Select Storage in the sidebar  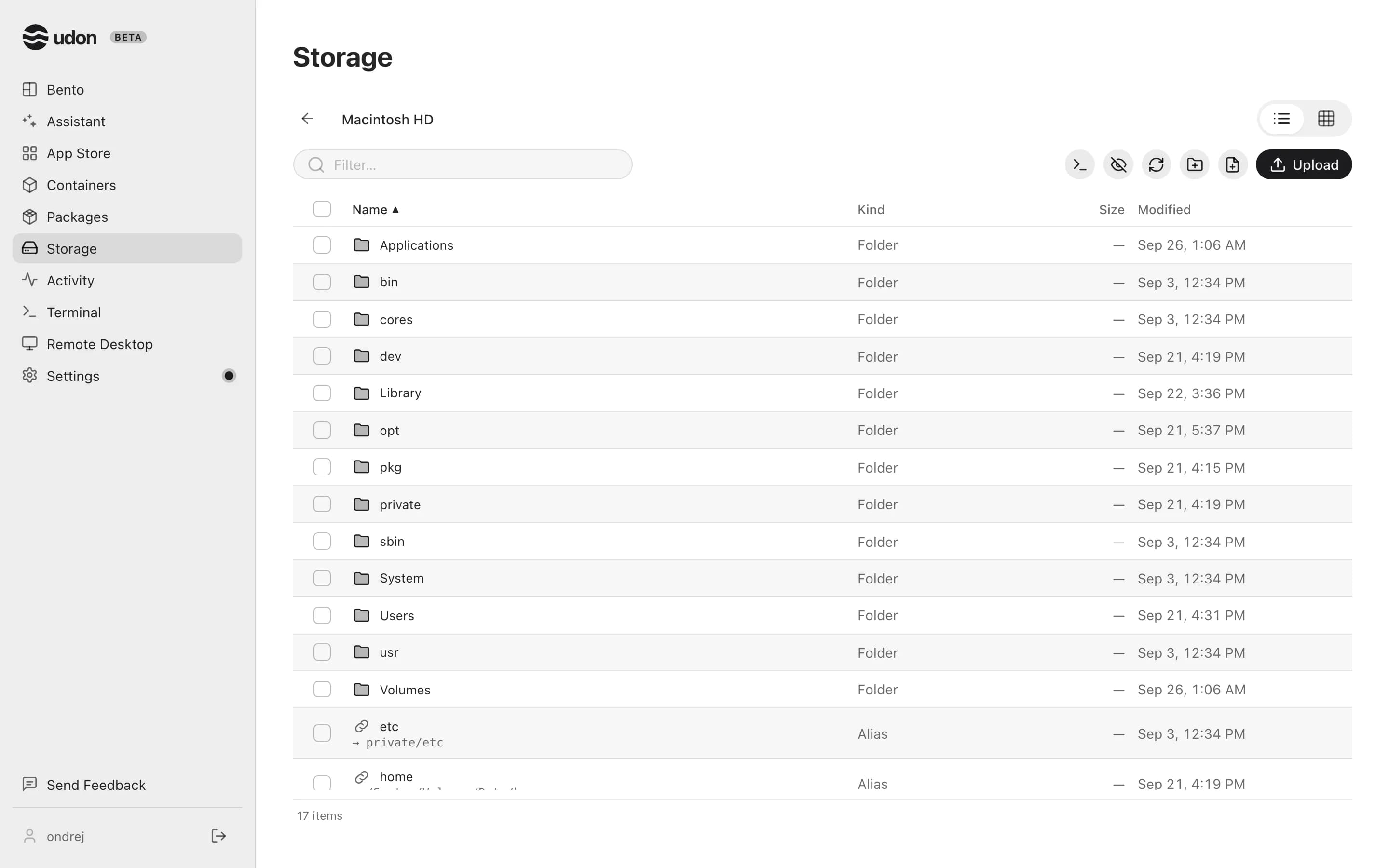click(127, 248)
